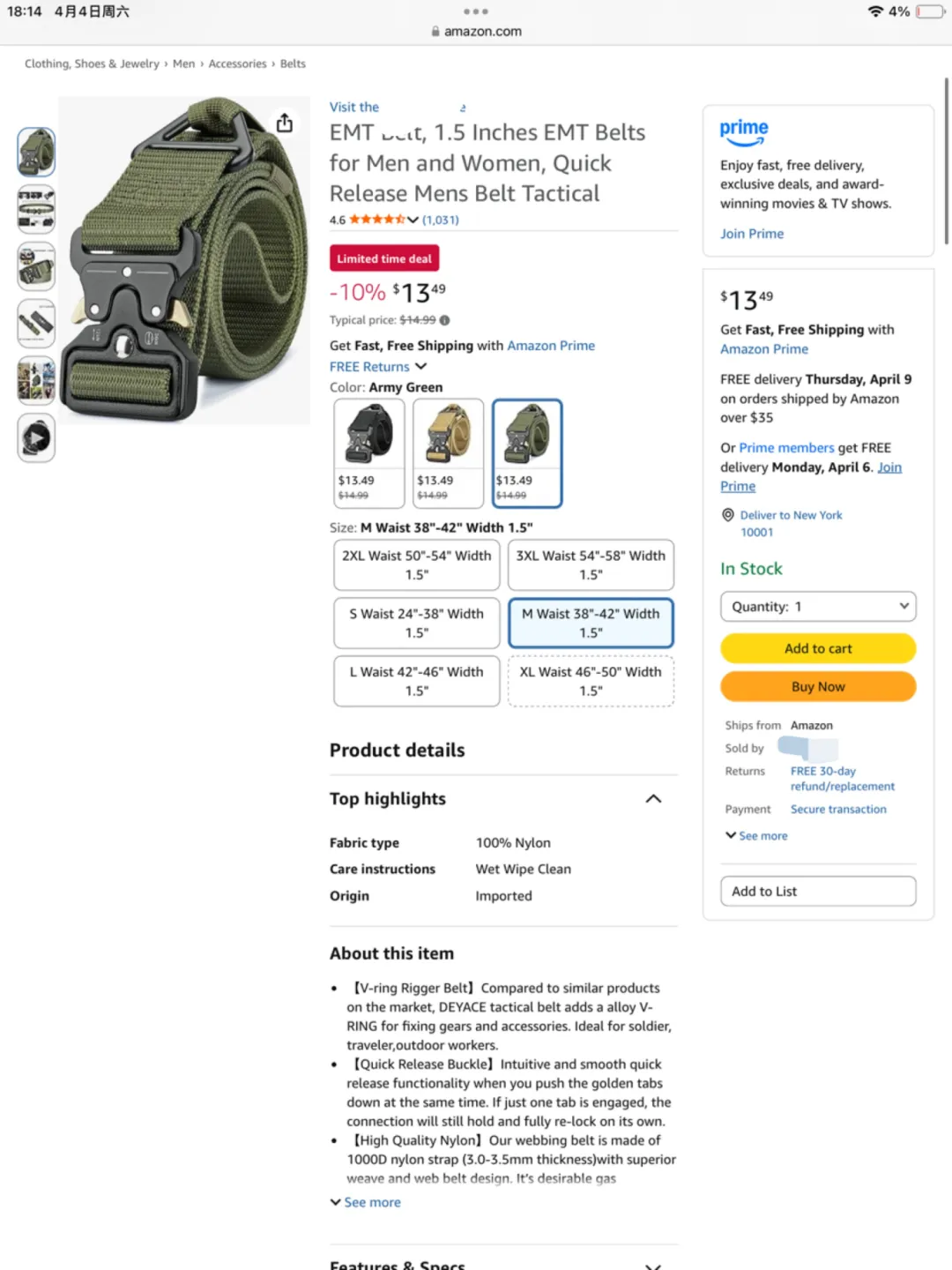Open the browser three-dots menu

tap(476, 11)
